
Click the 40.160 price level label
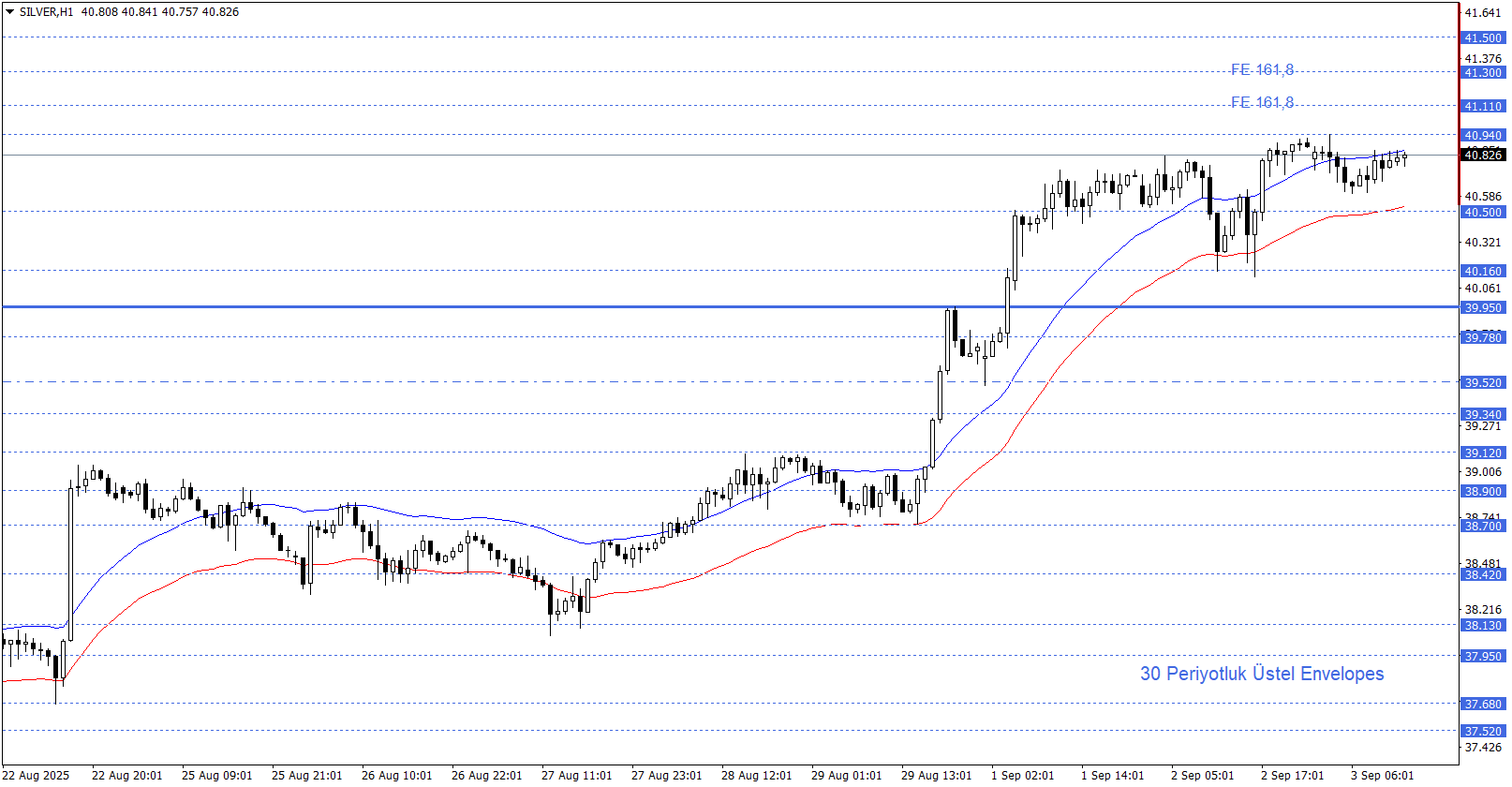[x=1483, y=272]
